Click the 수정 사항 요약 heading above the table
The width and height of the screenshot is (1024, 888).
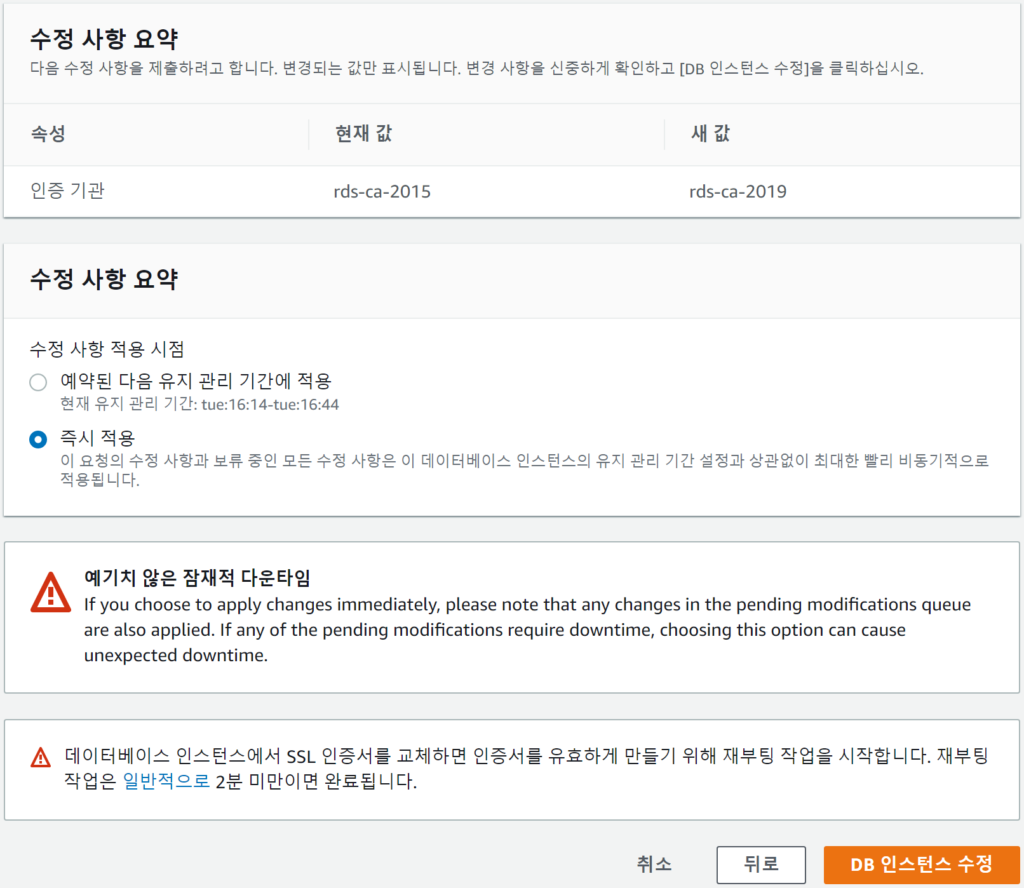pyautogui.click(x=104, y=39)
